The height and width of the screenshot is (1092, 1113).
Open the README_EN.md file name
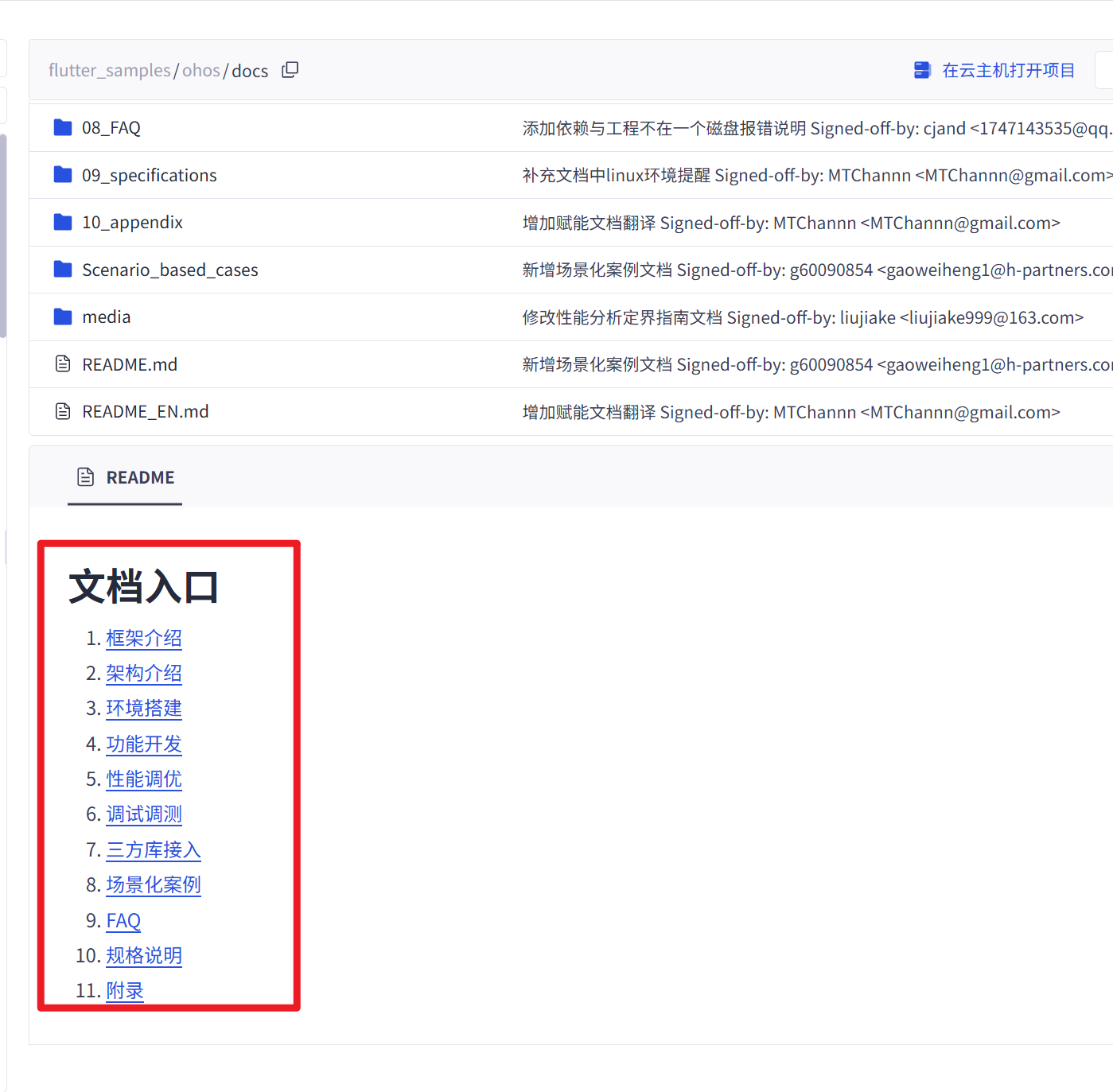coord(146,412)
